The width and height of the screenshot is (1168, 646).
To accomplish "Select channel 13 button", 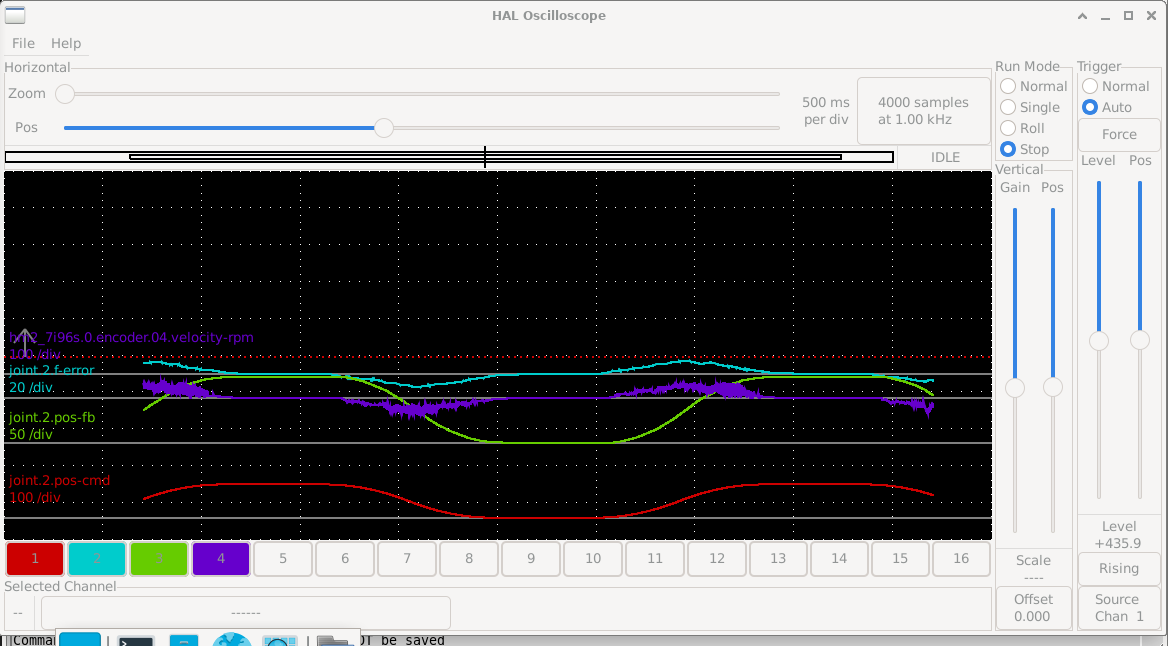I will [778, 558].
